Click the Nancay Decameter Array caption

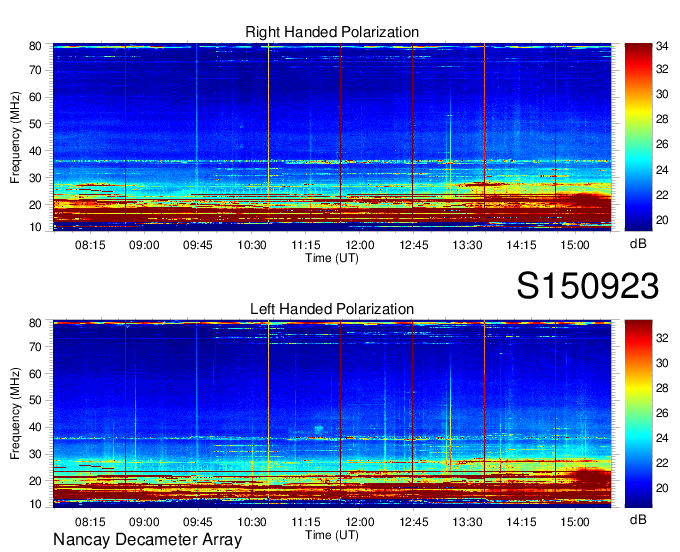pyautogui.click(x=147, y=540)
